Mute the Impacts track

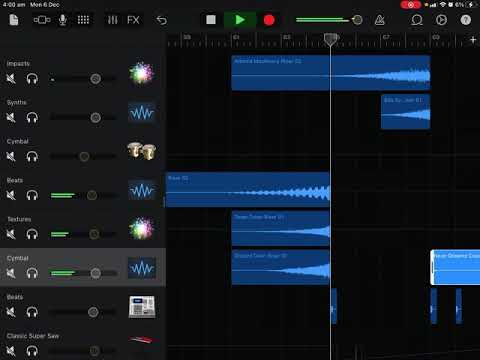(11, 79)
